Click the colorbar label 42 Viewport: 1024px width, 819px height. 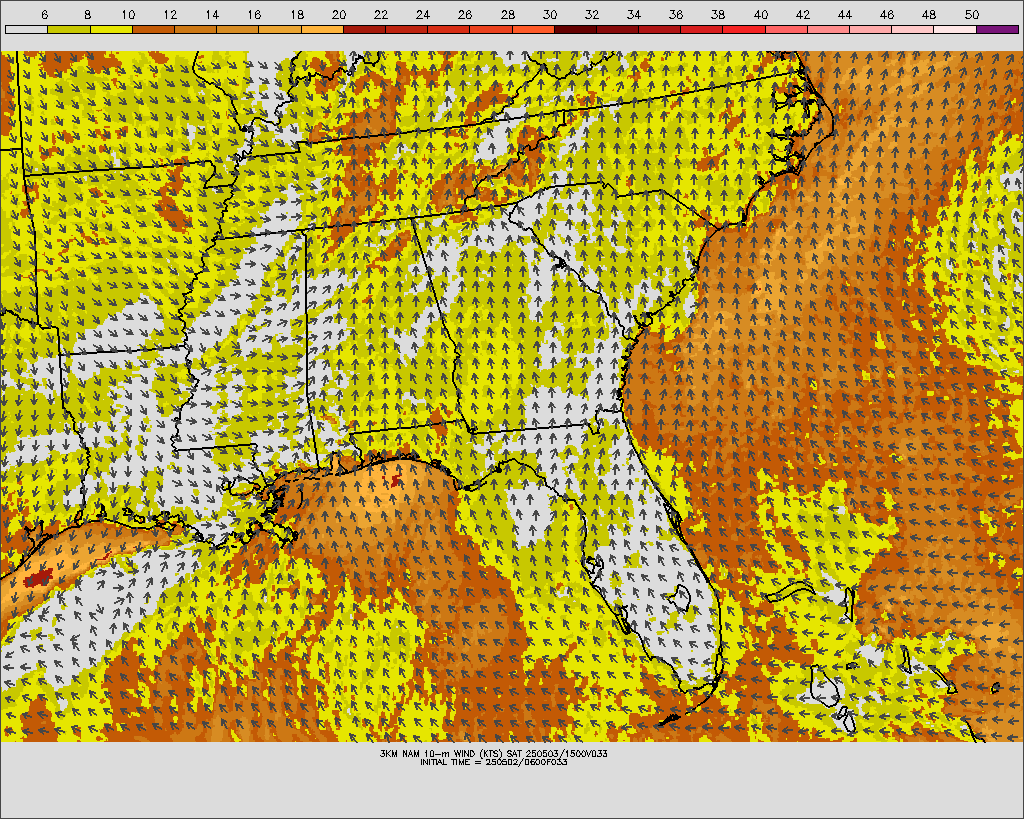(x=803, y=14)
